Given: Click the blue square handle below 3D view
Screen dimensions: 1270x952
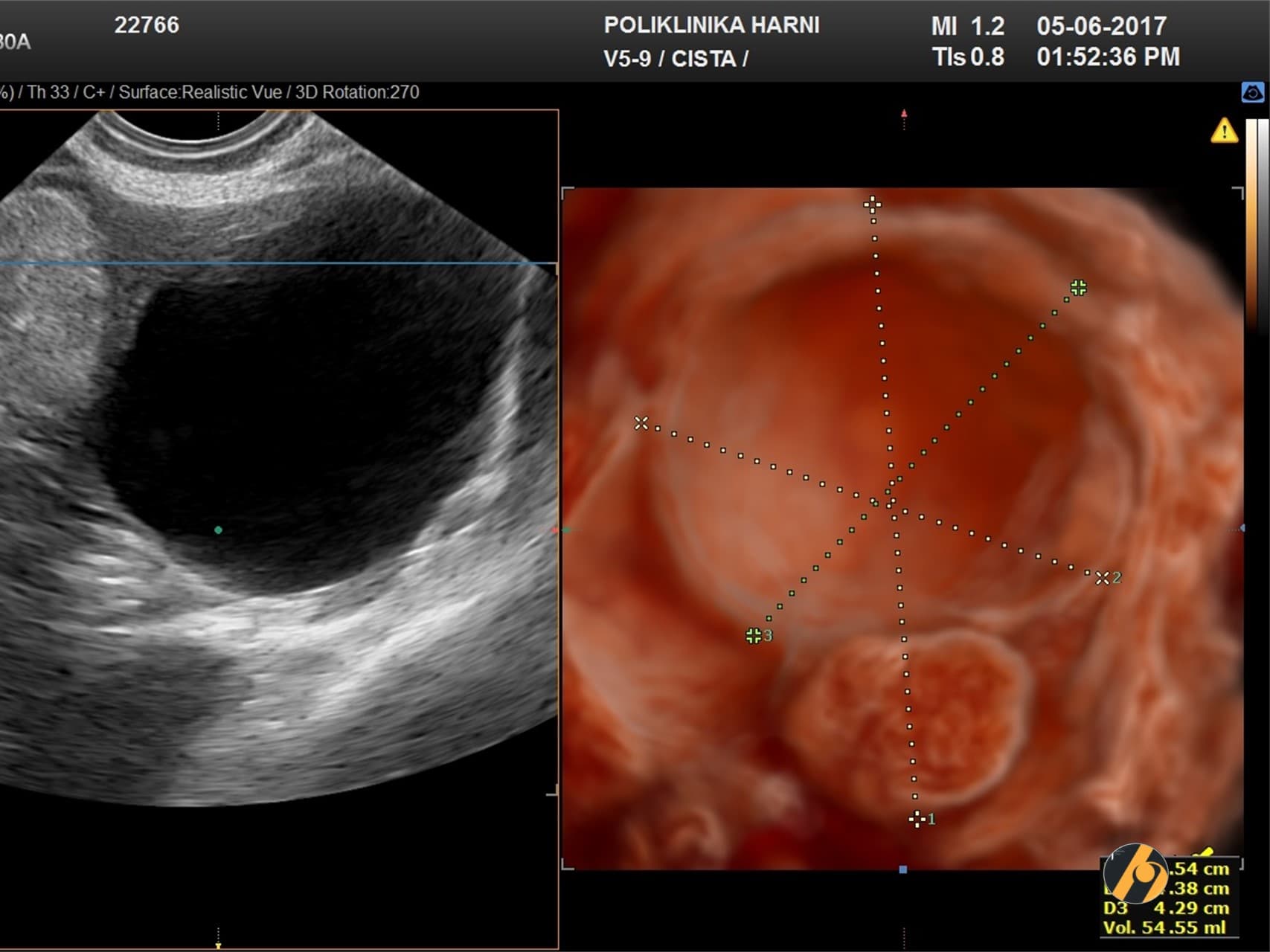Looking at the screenshot, I should click(902, 869).
